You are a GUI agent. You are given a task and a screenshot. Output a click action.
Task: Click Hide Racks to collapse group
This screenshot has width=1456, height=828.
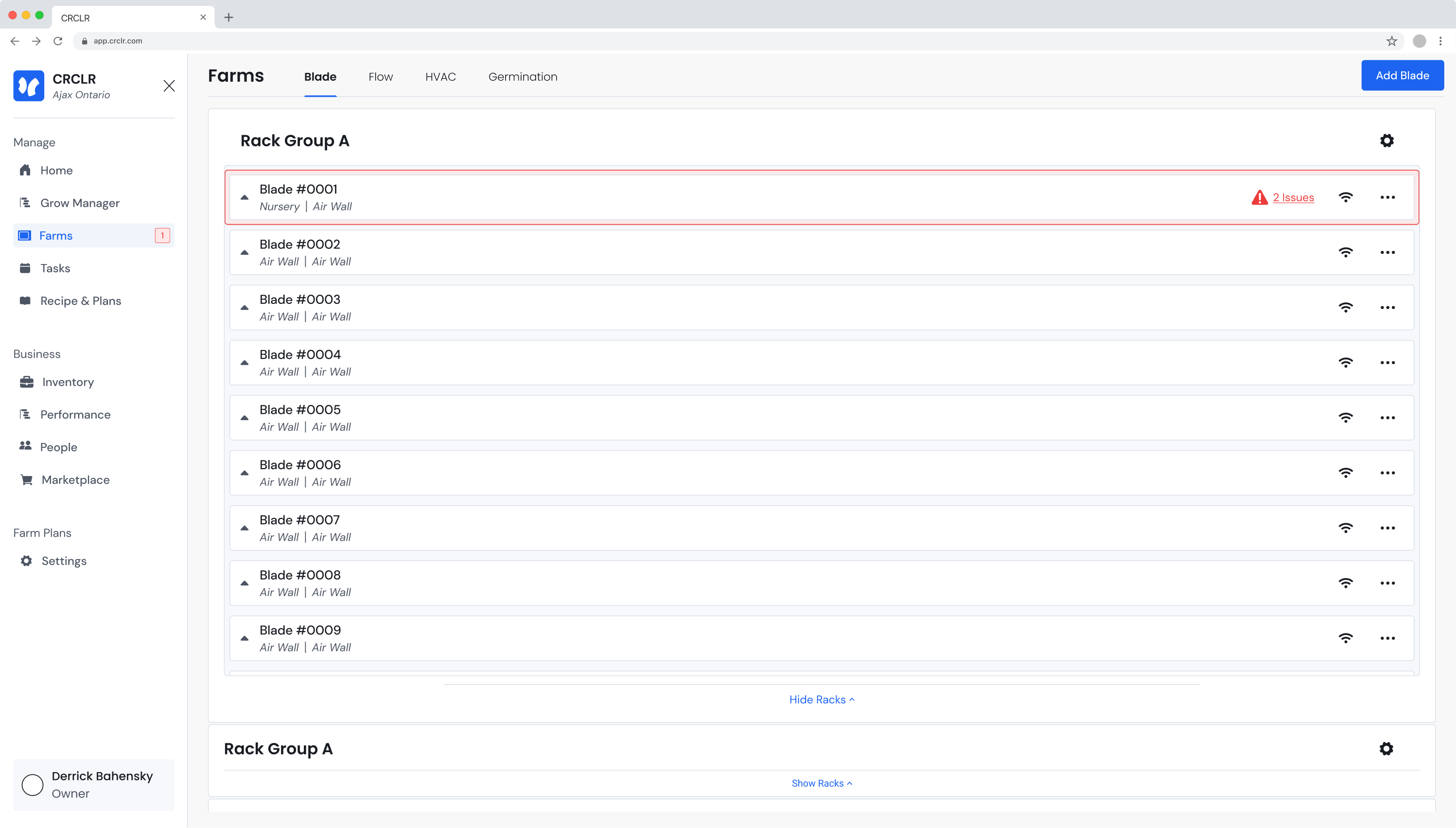[x=821, y=700]
